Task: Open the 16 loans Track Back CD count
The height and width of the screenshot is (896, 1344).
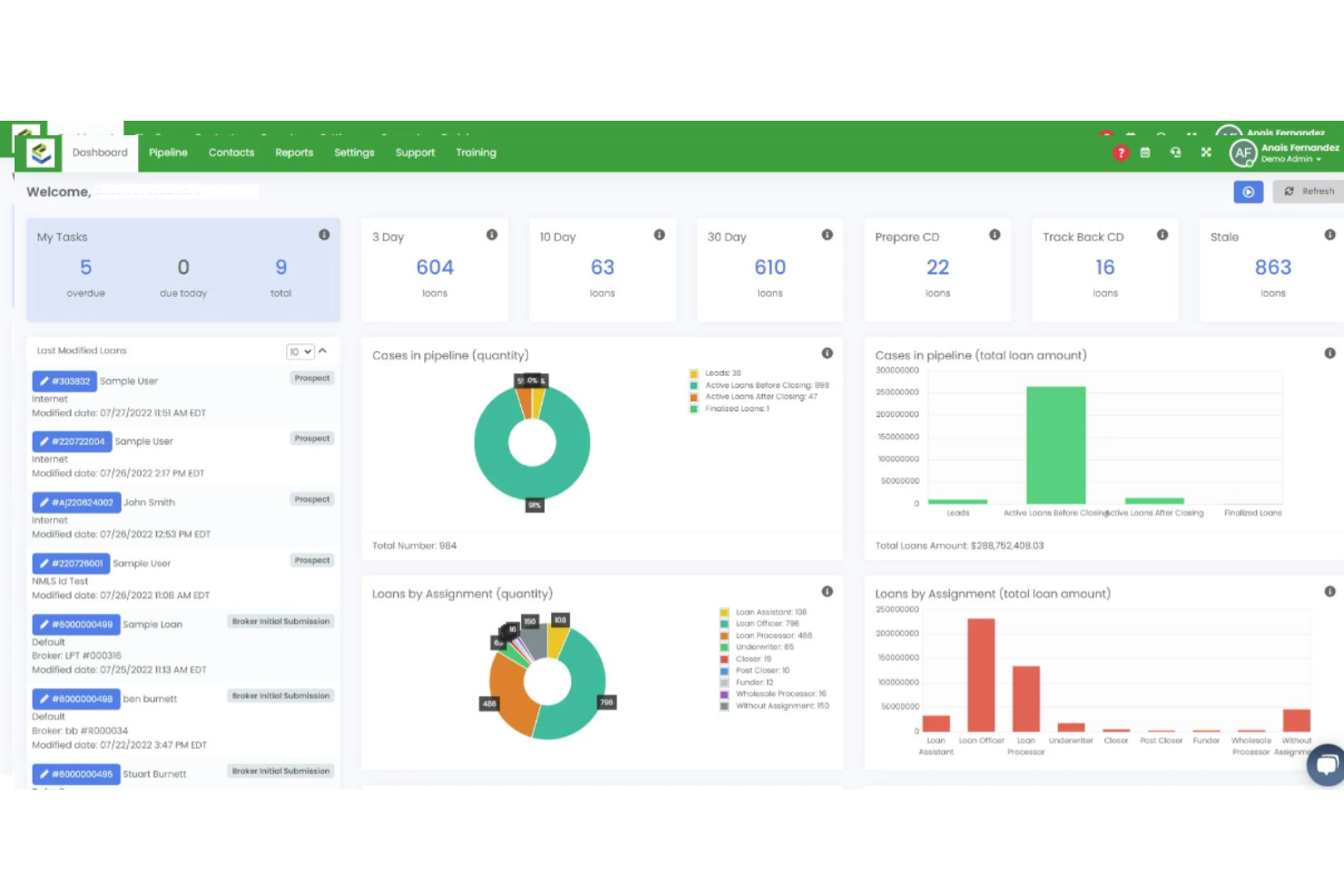Action: (x=1105, y=268)
